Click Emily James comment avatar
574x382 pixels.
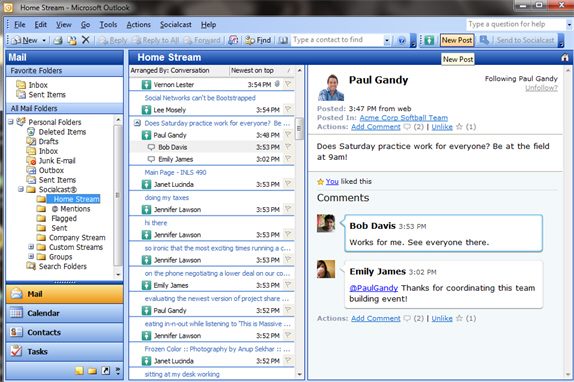coord(326,269)
